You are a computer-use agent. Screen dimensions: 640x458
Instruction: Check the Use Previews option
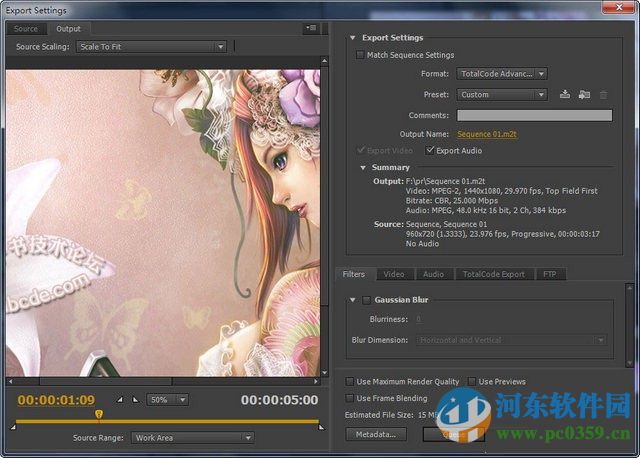coord(472,381)
